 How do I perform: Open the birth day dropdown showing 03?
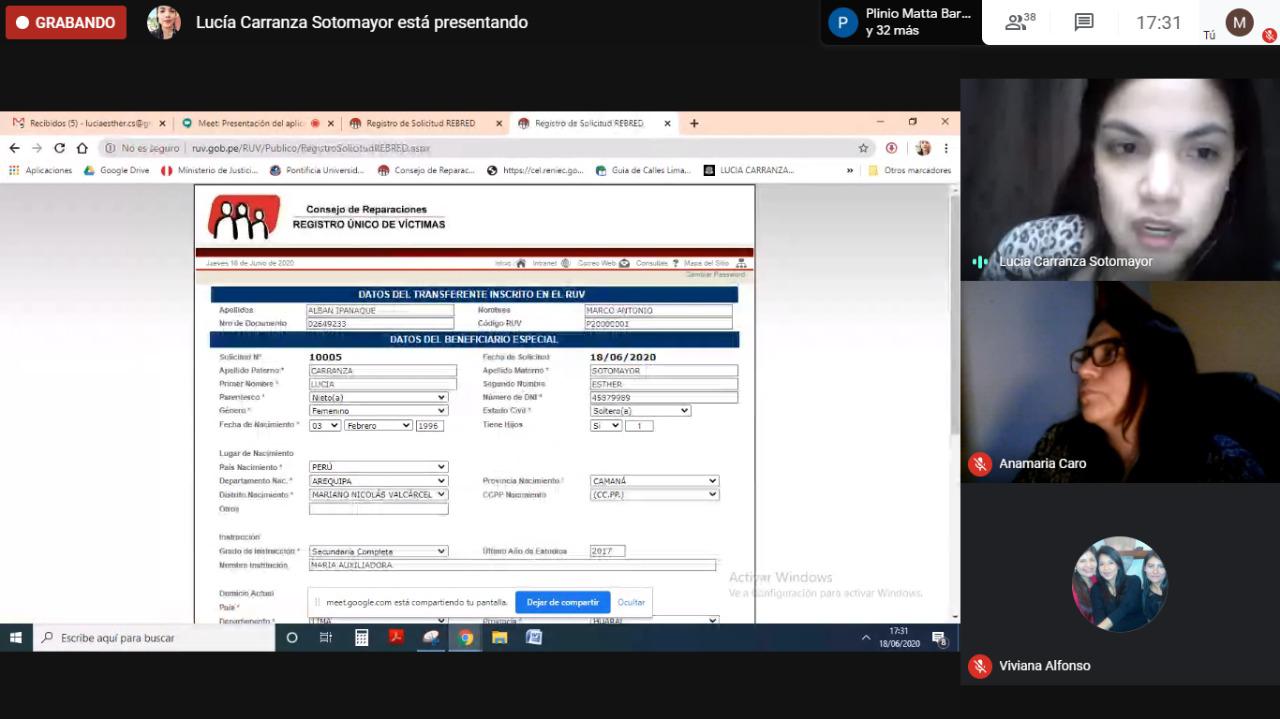coord(325,425)
